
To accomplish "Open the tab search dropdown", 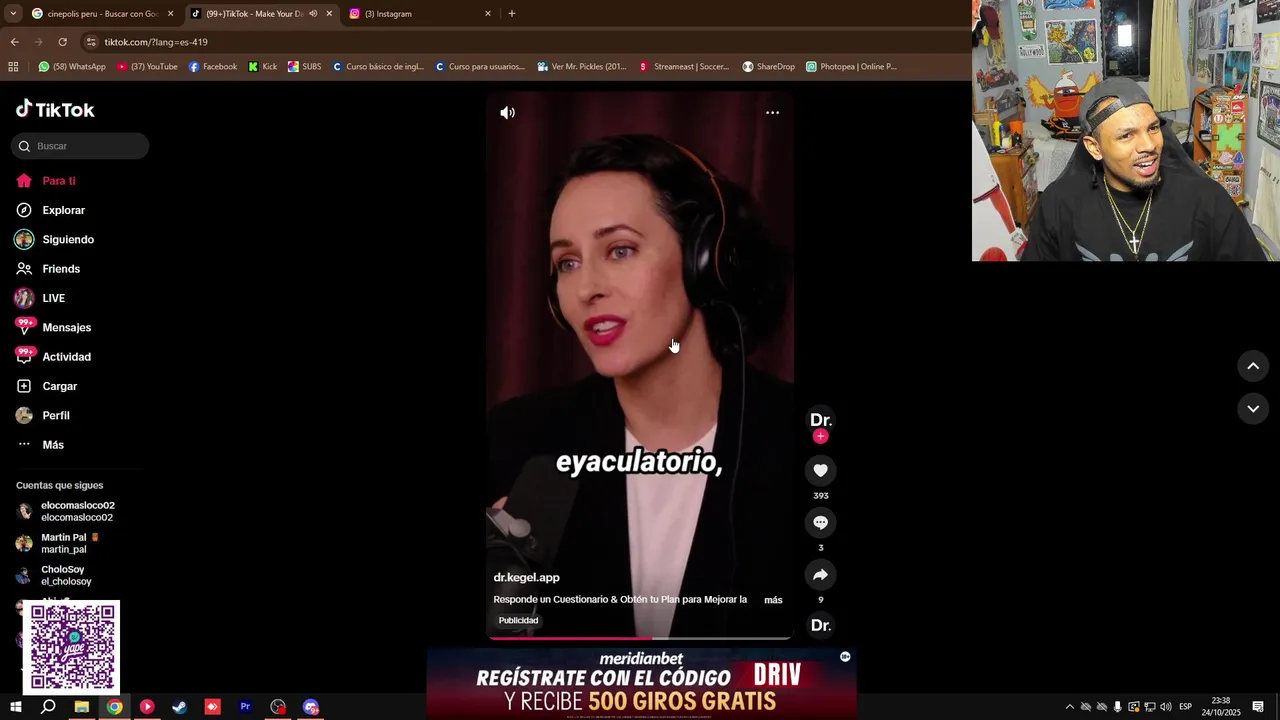I will point(12,14).
